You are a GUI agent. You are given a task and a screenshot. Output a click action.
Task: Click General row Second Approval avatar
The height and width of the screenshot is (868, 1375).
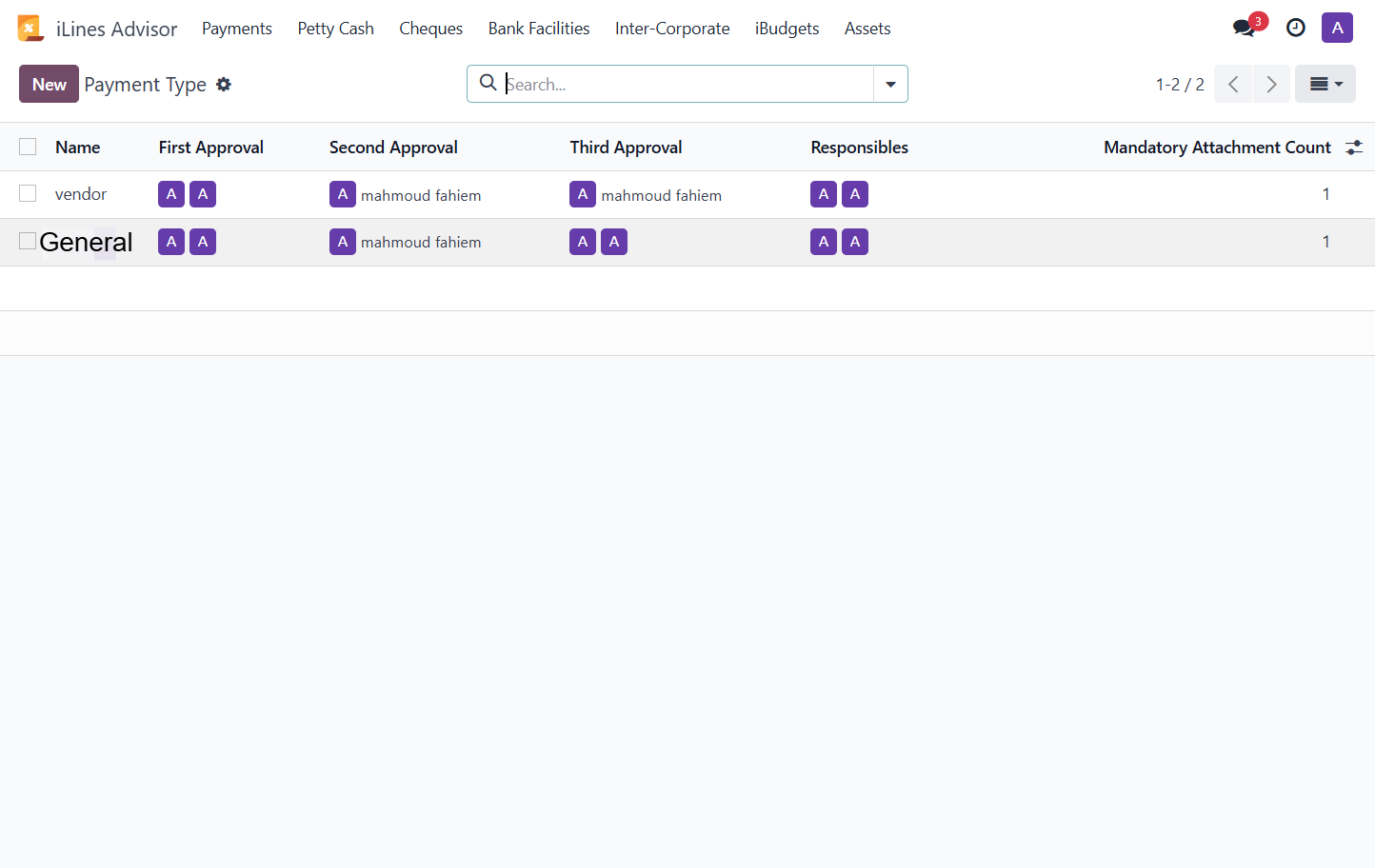click(x=343, y=242)
